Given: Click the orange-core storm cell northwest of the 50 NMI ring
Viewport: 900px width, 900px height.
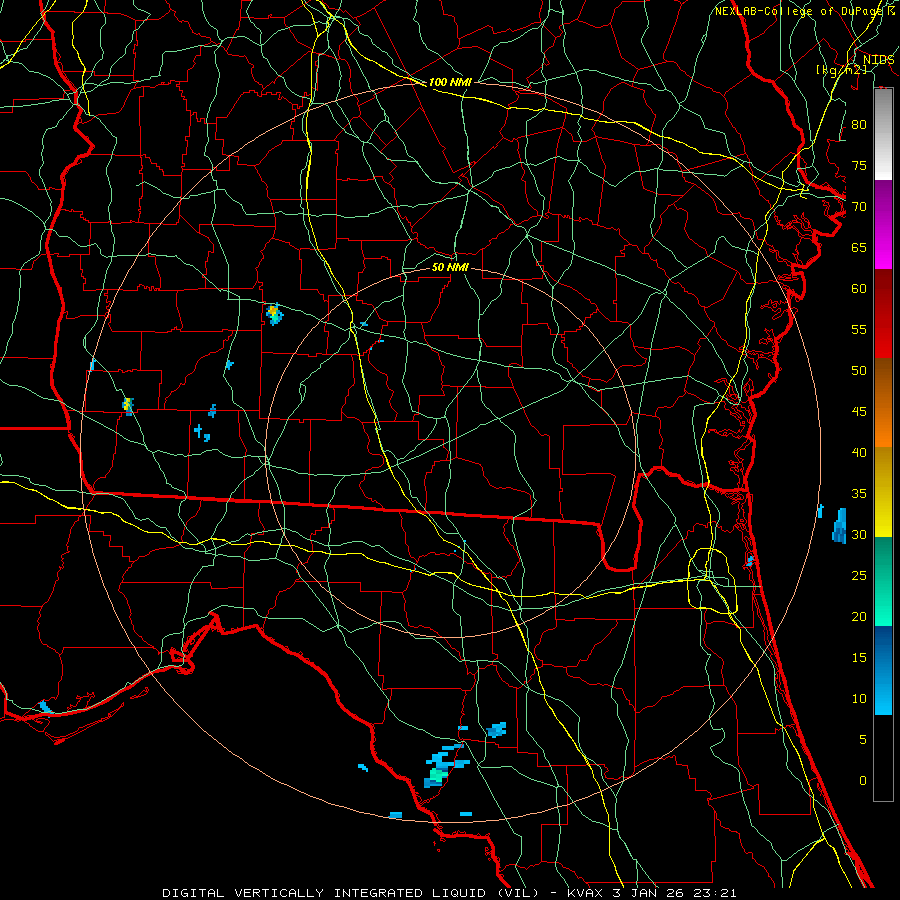Looking at the screenshot, I should click(274, 314).
